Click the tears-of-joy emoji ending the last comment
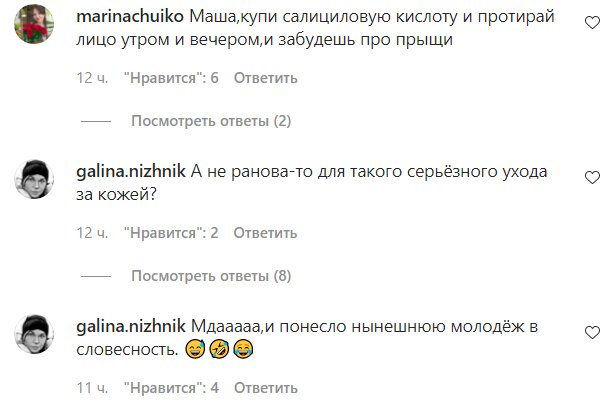This screenshot has height=411, width=612. [237, 350]
